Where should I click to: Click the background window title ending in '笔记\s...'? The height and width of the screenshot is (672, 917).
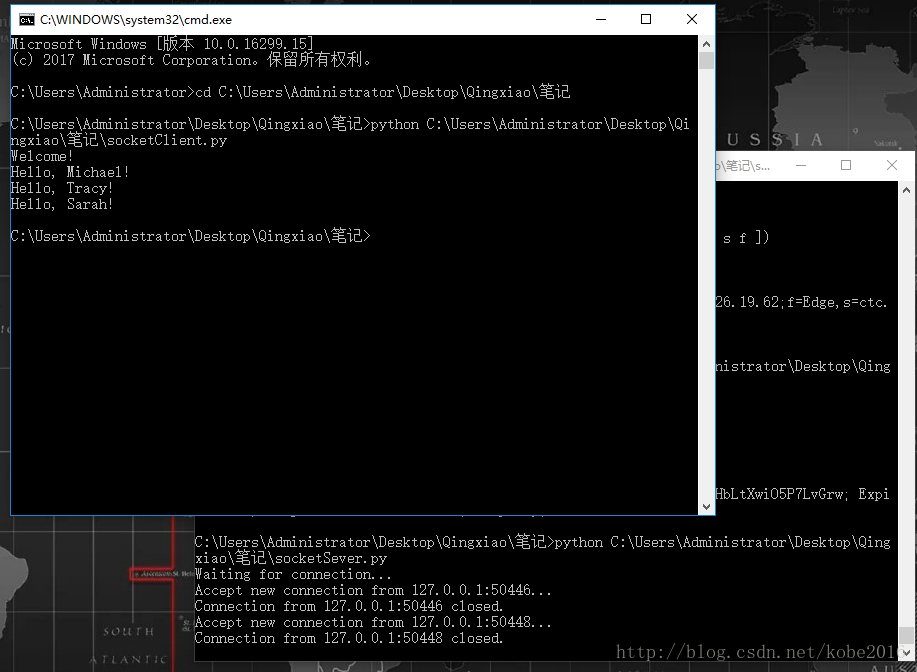pyautogui.click(x=743, y=166)
